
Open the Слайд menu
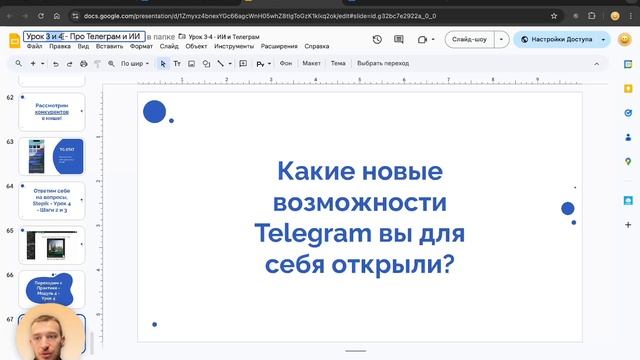point(169,47)
